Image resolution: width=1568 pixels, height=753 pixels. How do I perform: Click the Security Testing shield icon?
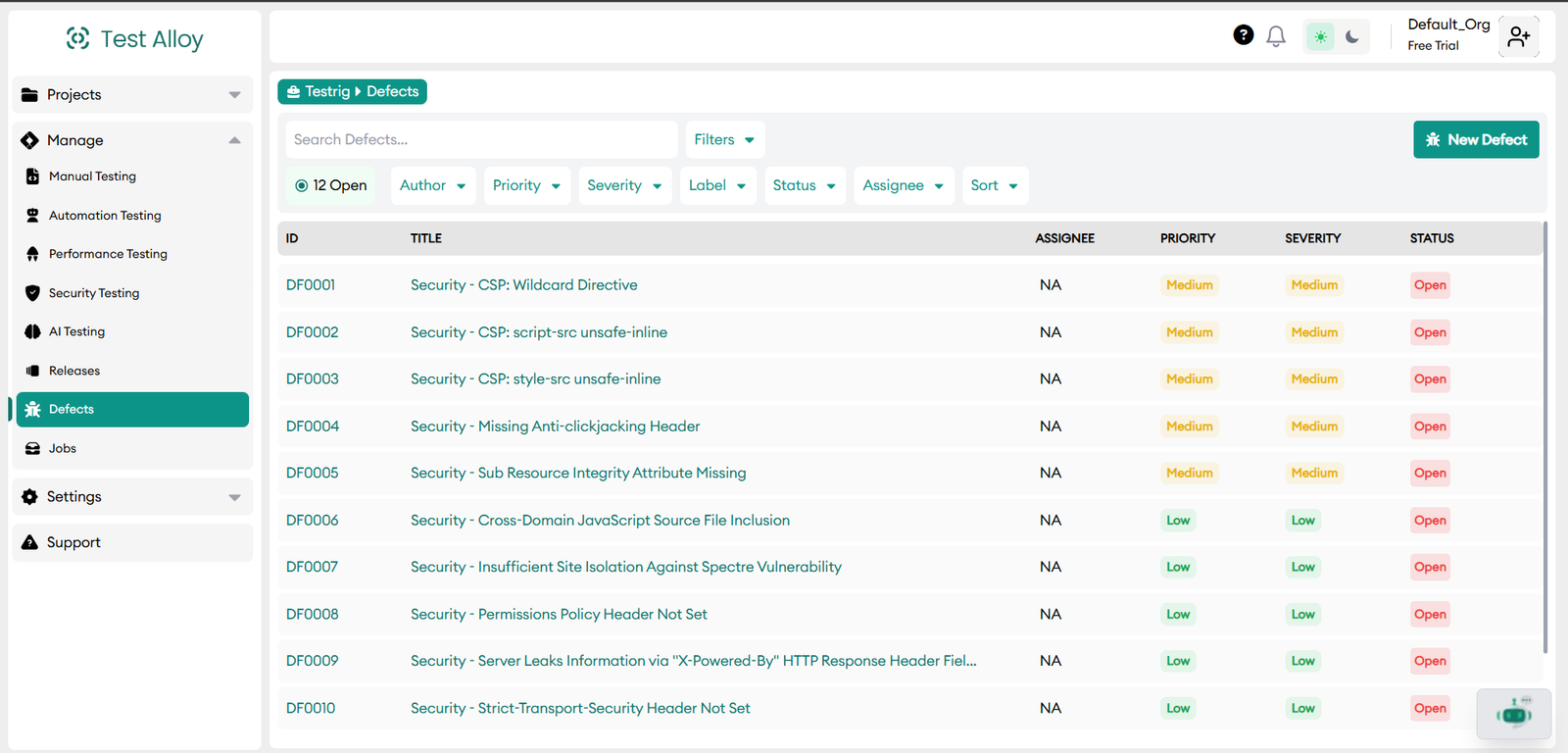tap(32, 293)
